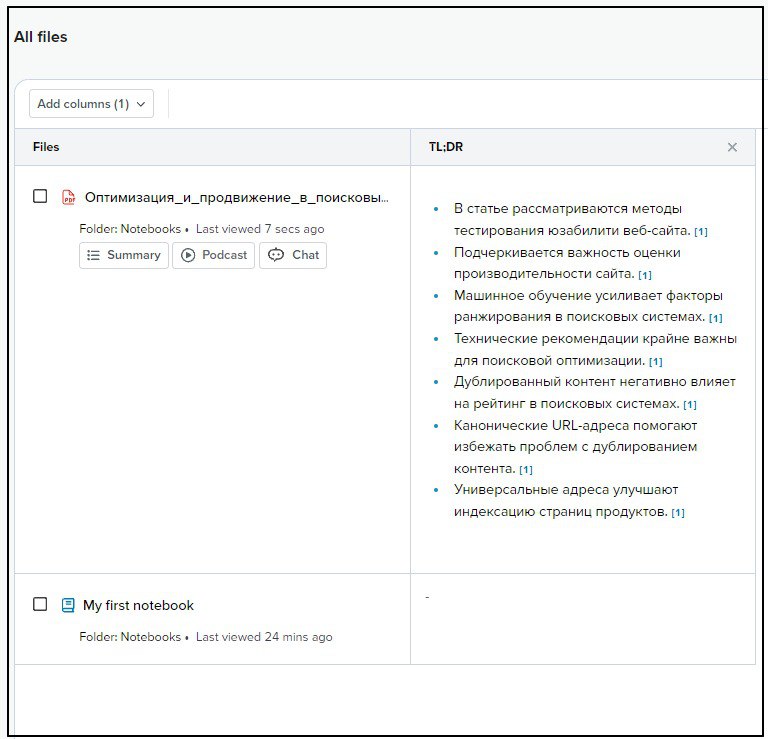Viewport: 768px width, 739px height.
Task: Click citation [1] after индексацию страниц продуктов
Action: (678, 513)
